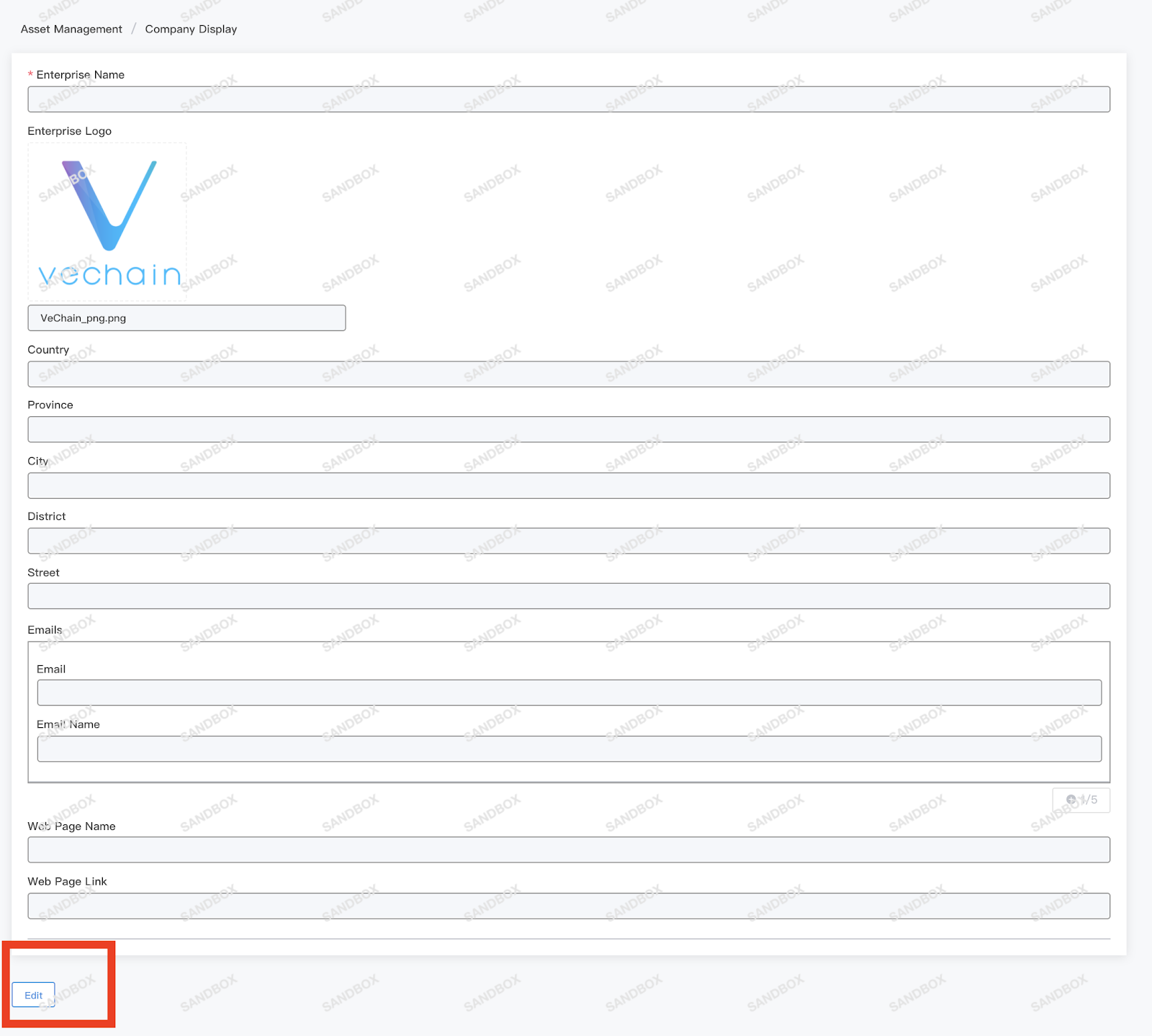Add another email with 1/5 button
The image size is (1152, 1036).
[x=1081, y=800]
